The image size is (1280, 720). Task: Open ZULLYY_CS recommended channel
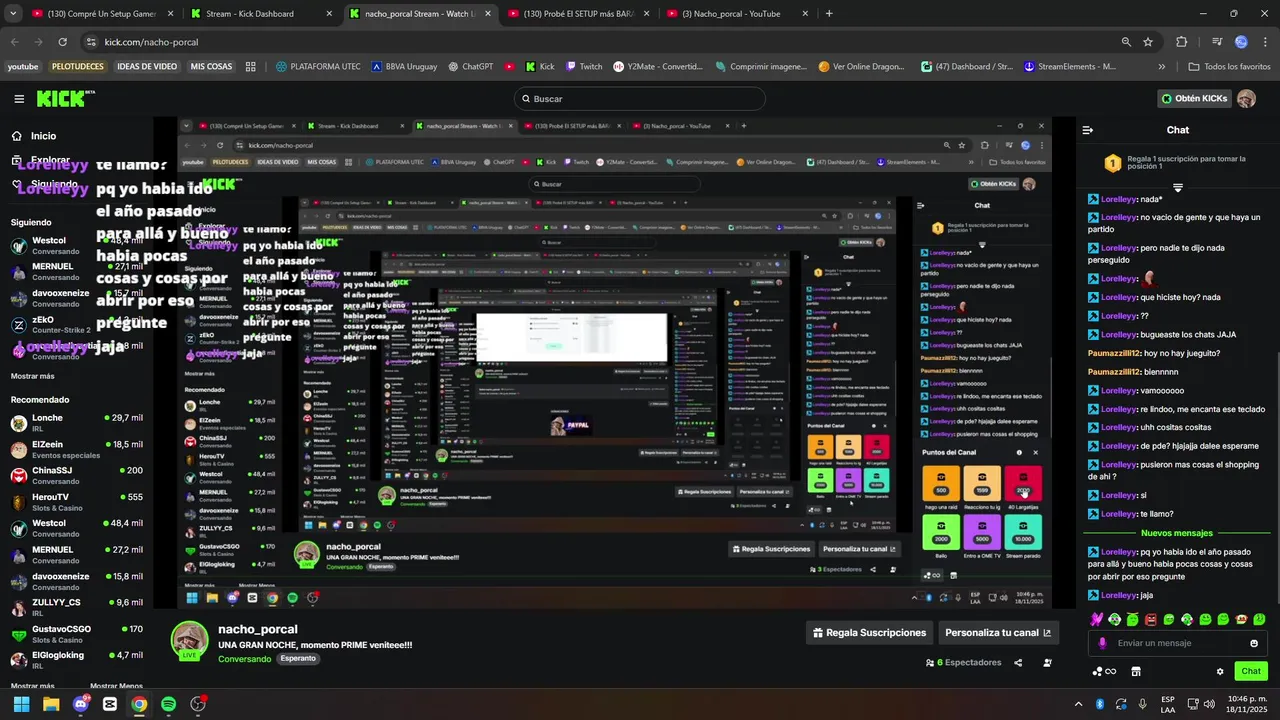click(76, 607)
